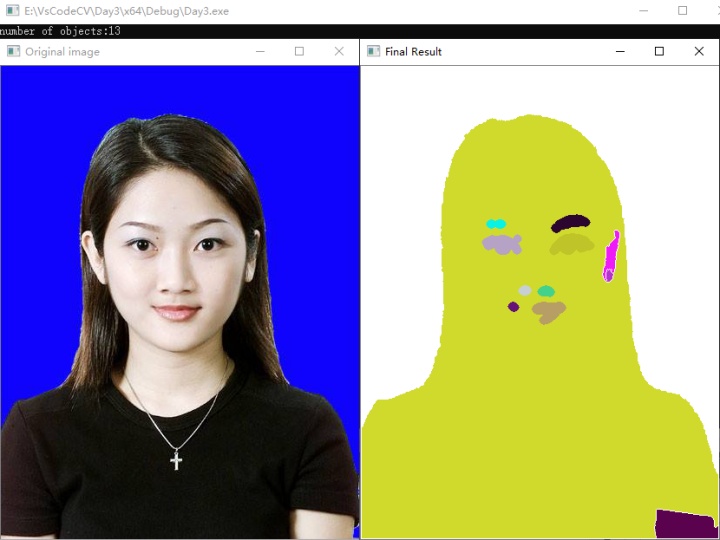The width and height of the screenshot is (720, 540).
Task: Click the small purple dot beside mouth
Action: coord(513,307)
